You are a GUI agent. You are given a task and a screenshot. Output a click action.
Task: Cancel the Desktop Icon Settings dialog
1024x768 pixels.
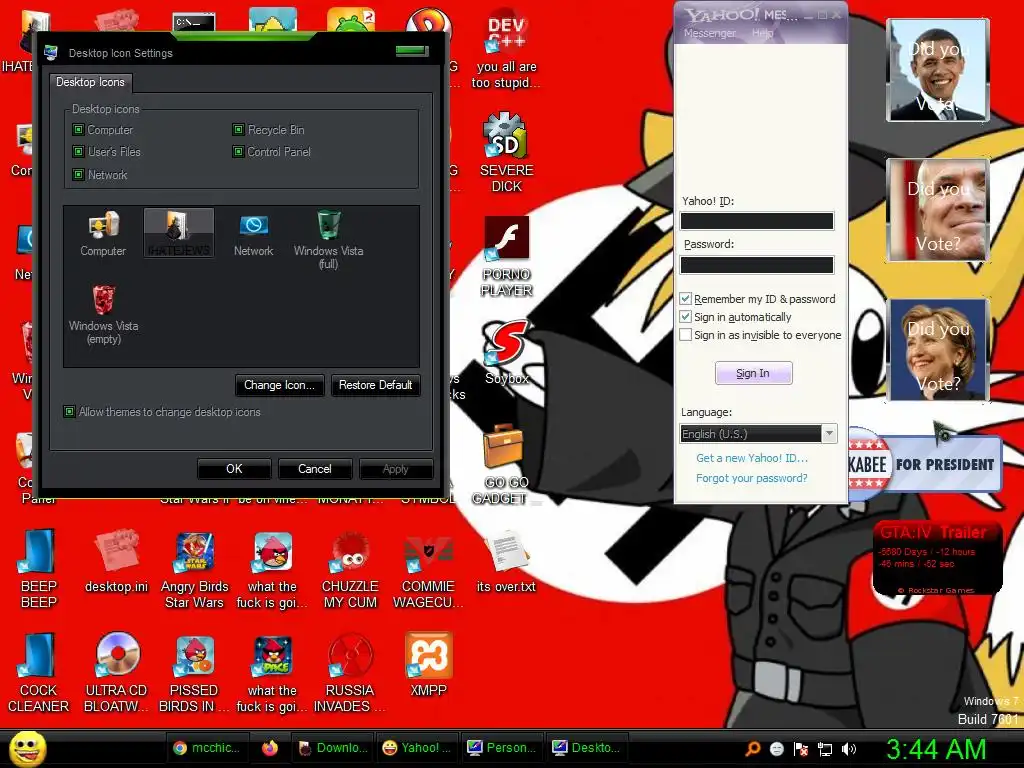click(315, 469)
